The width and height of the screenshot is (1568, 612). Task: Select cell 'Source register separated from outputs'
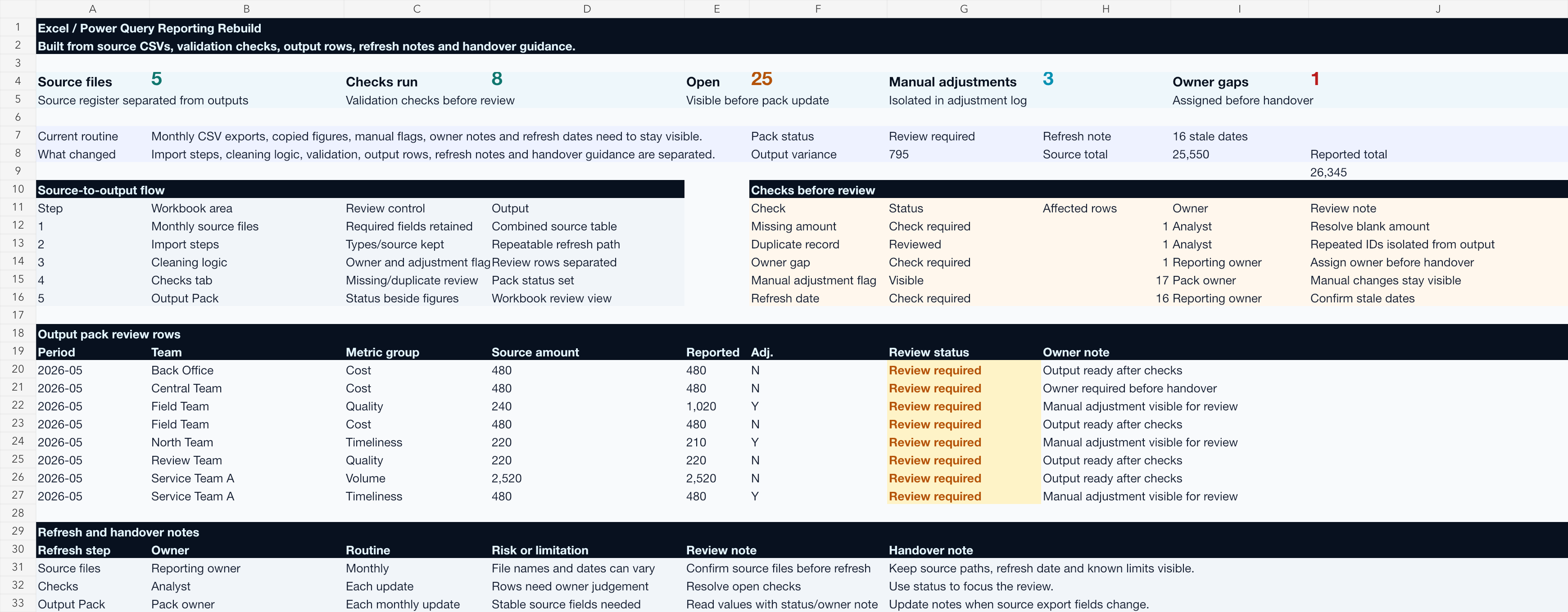[143, 100]
